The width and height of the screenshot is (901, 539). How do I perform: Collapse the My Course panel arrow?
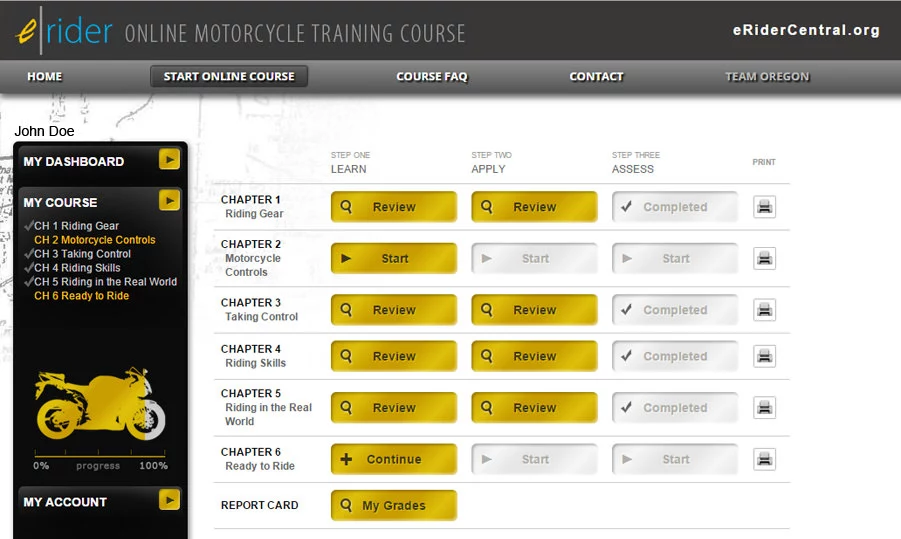pyautogui.click(x=169, y=201)
